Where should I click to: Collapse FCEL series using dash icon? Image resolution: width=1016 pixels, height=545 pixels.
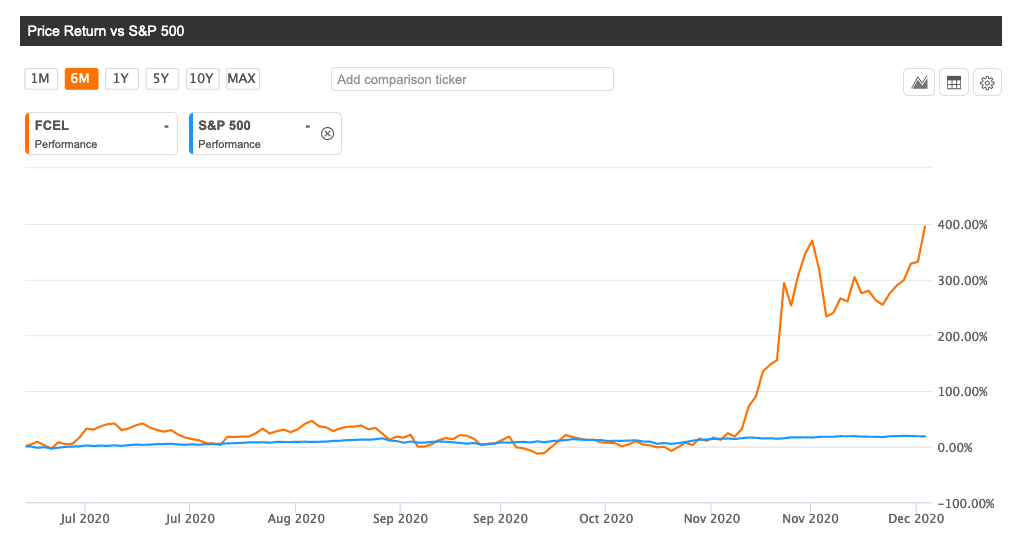[x=166, y=126]
